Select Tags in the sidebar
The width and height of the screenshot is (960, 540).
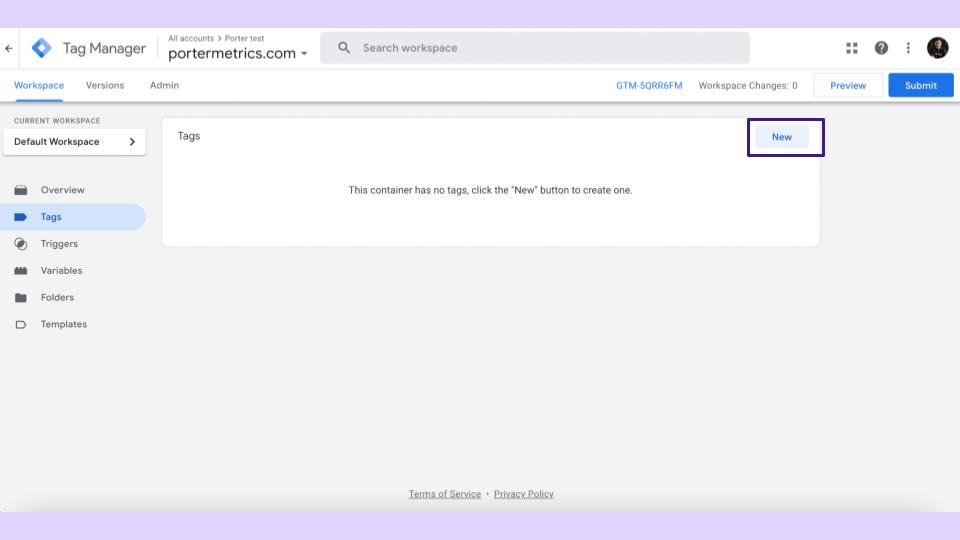(x=73, y=217)
